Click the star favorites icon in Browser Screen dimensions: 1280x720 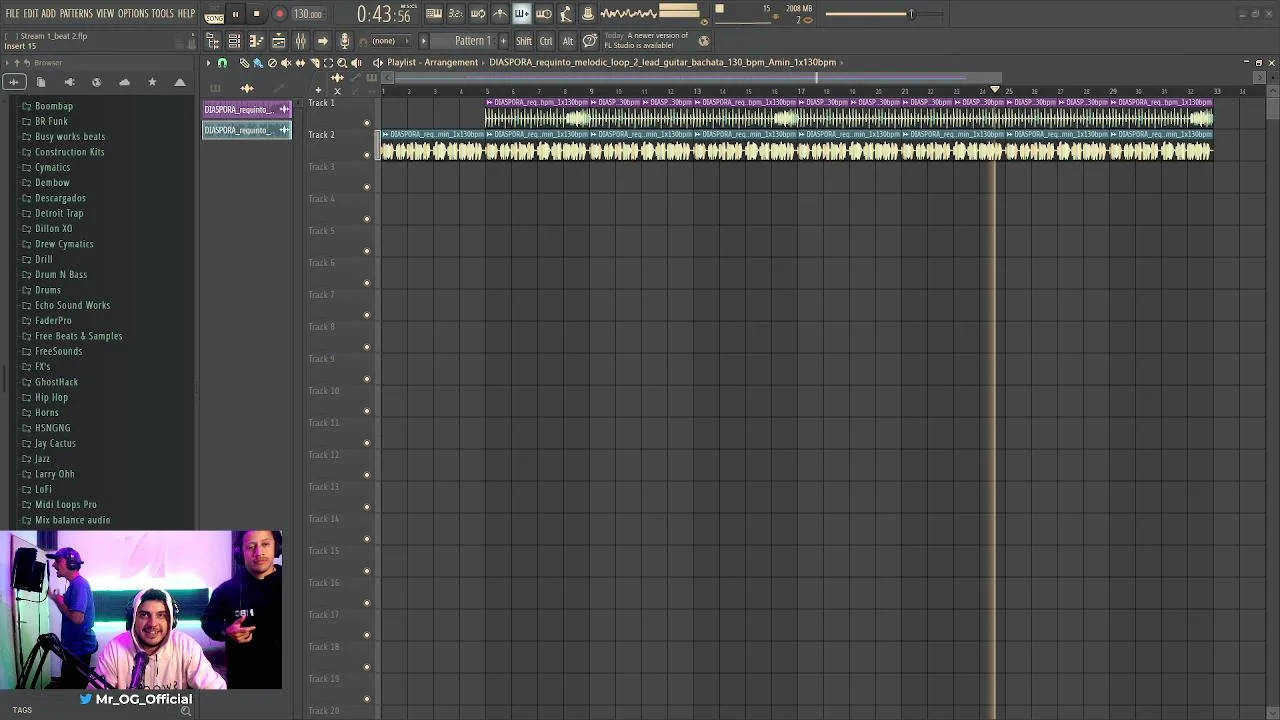152,82
